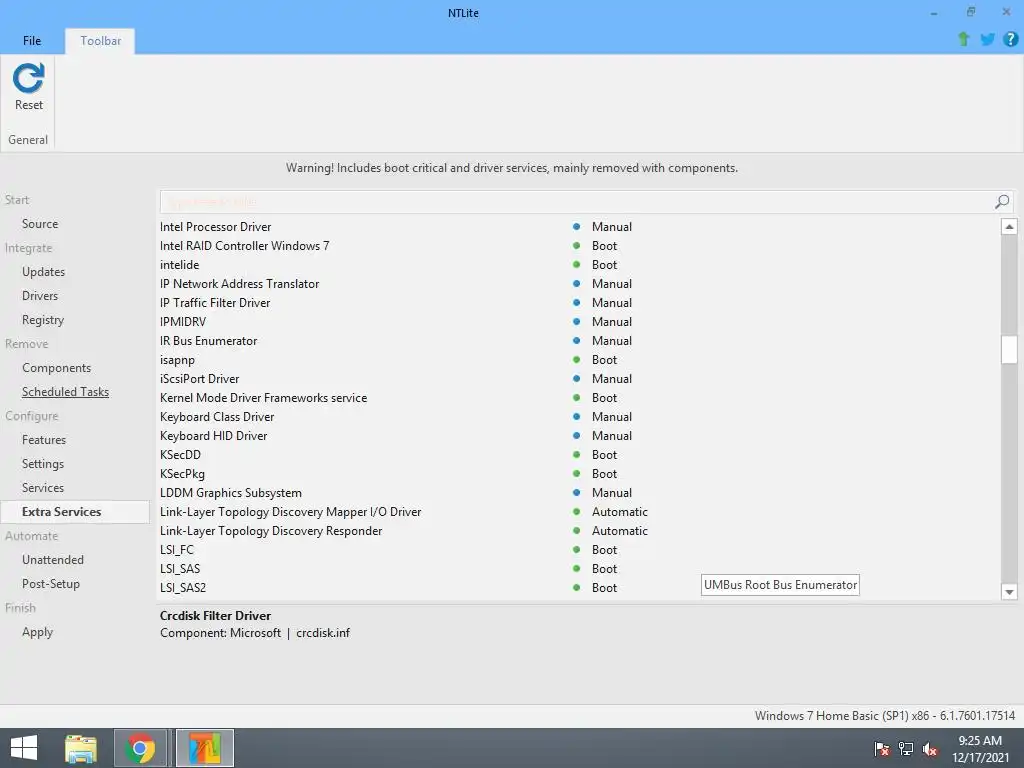Click the status dot for KSecDD

coord(577,455)
